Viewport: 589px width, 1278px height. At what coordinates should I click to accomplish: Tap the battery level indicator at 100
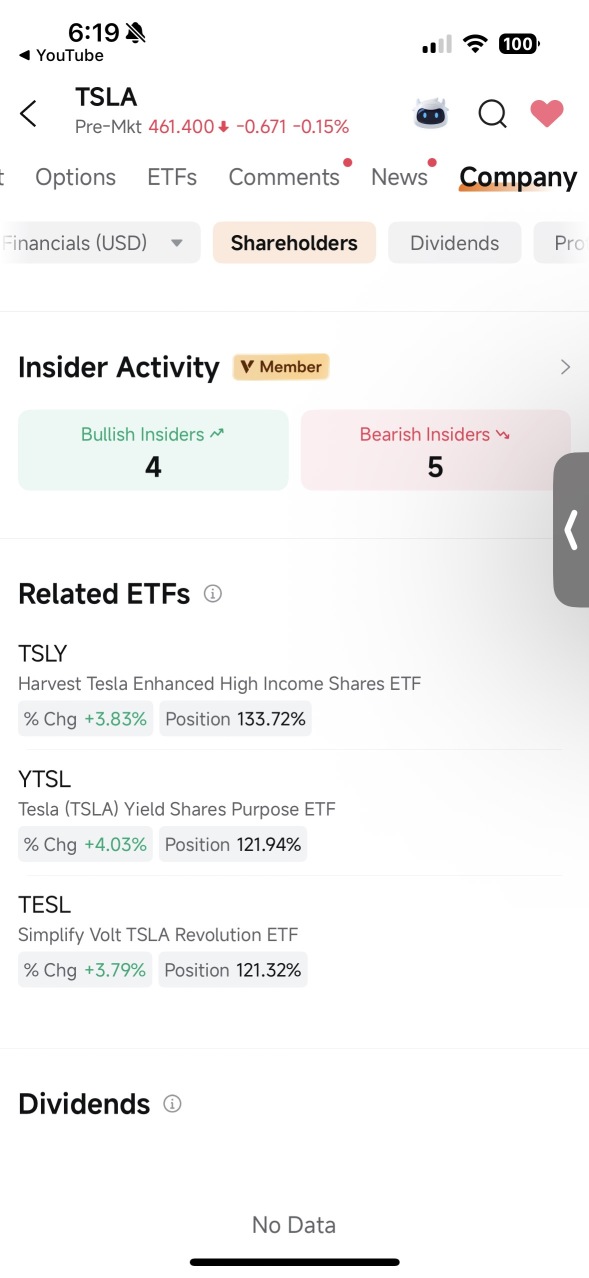coord(518,43)
